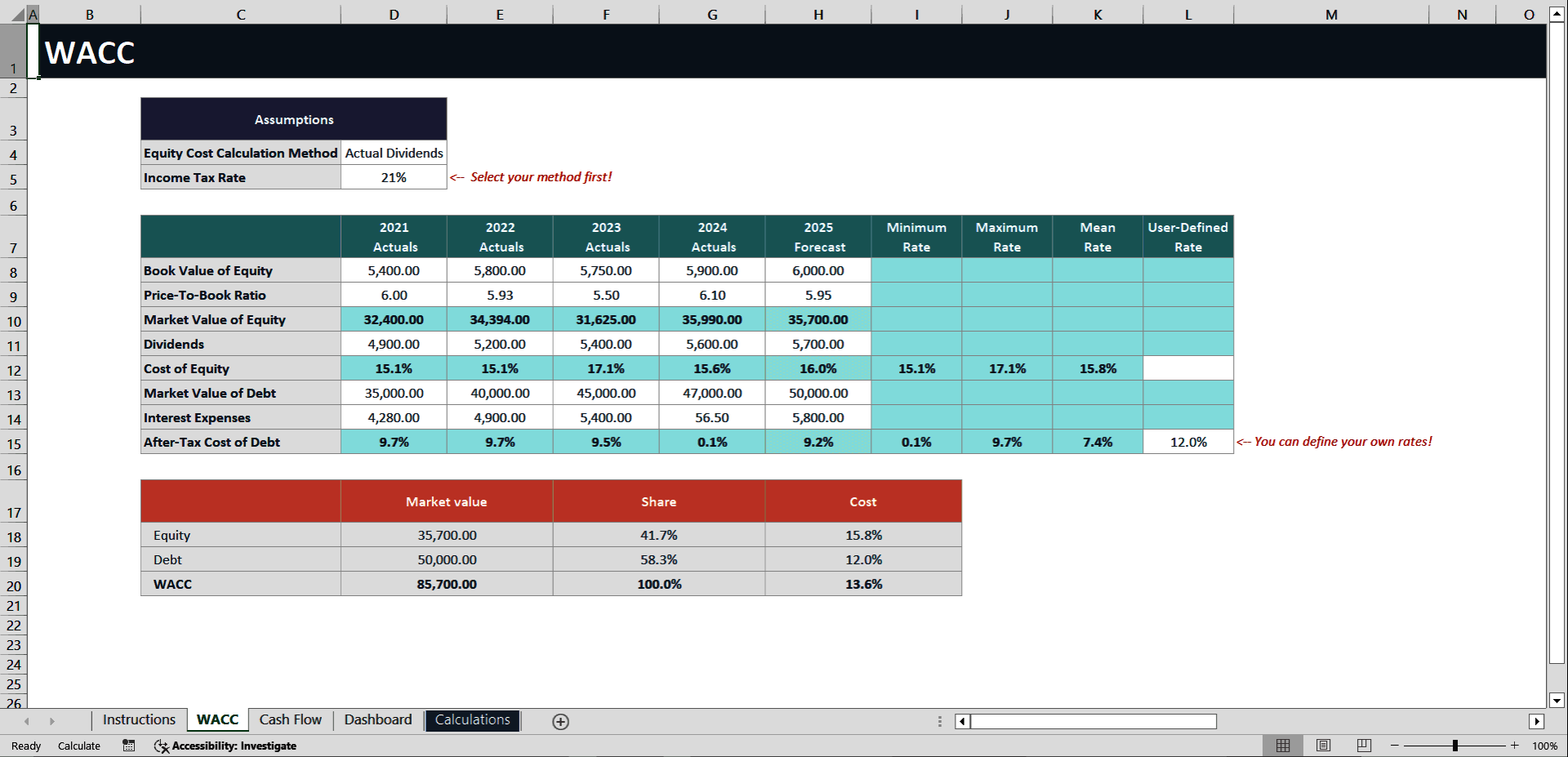This screenshot has height=757, width=1568.
Task: Add a new worksheet with the plus icon
Action: point(560,721)
